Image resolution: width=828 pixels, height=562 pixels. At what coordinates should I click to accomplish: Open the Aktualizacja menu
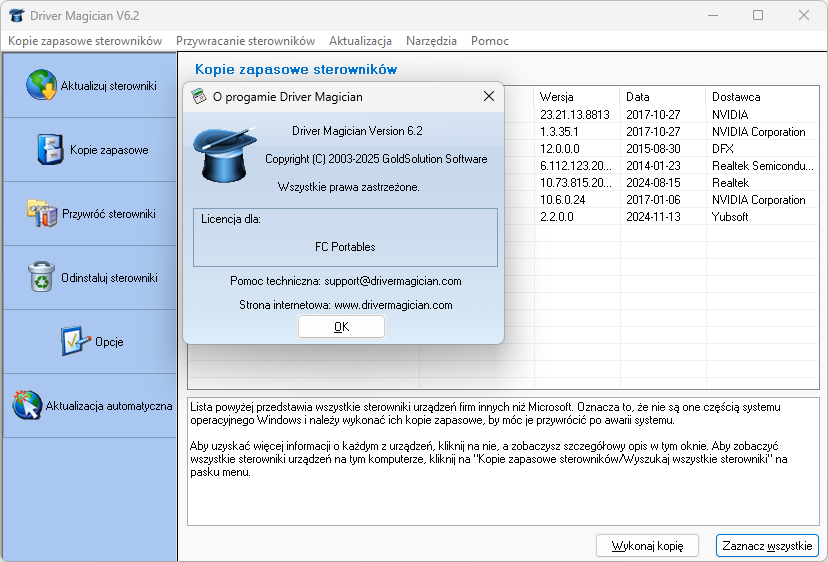pos(360,41)
